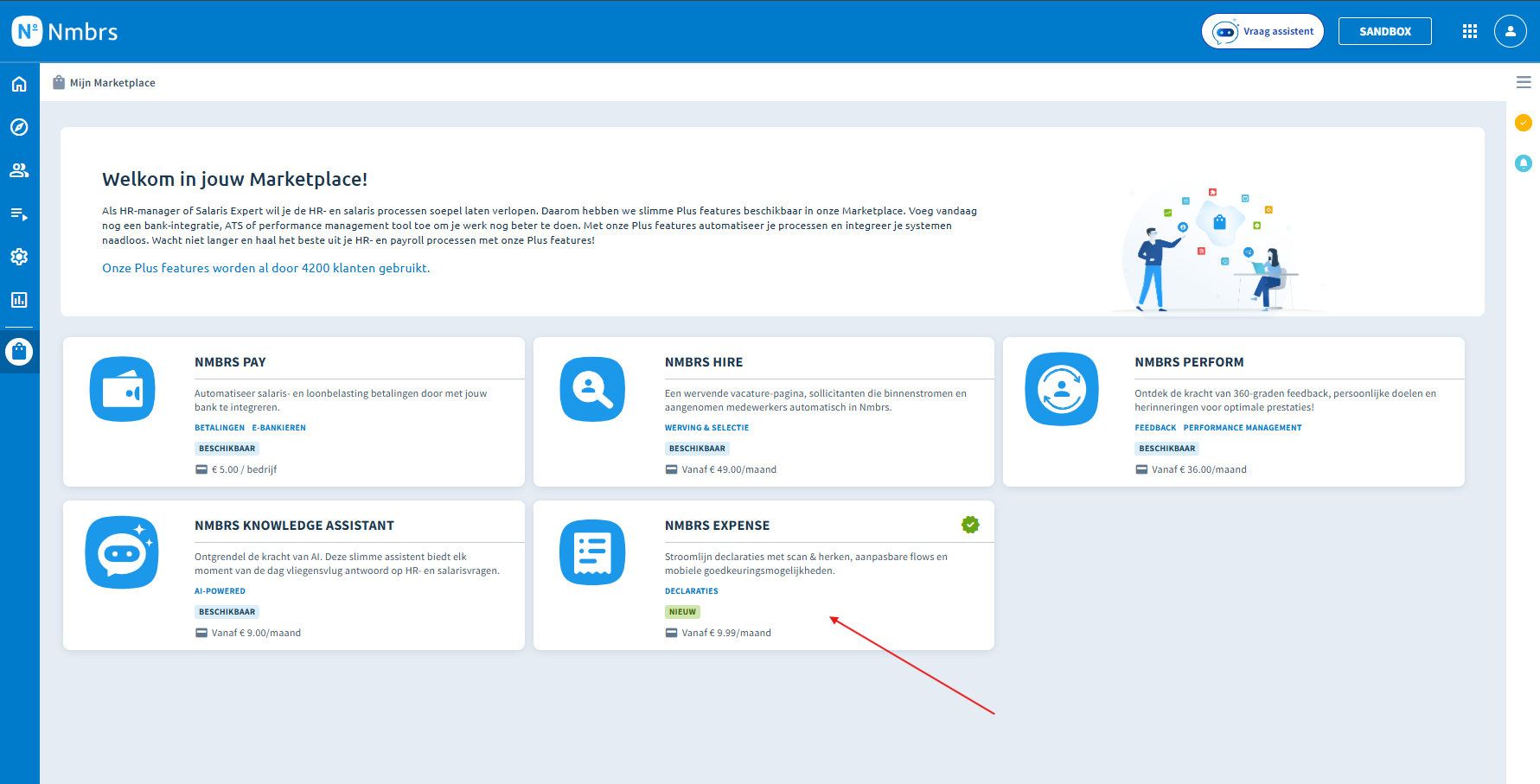Viewport: 1540px width, 784px height.
Task: Open the NMBRS PAY card title
Action: tap(230, 362)
